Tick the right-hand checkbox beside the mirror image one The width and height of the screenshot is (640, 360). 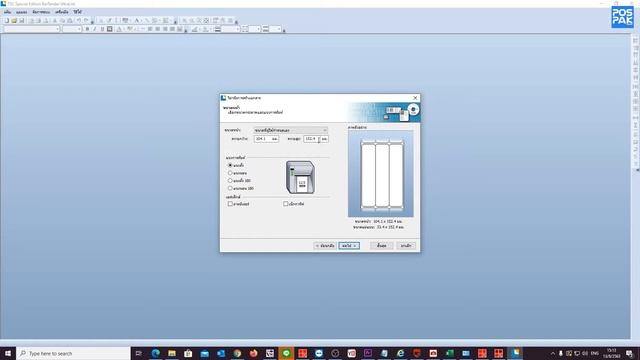tap(286, 204)
